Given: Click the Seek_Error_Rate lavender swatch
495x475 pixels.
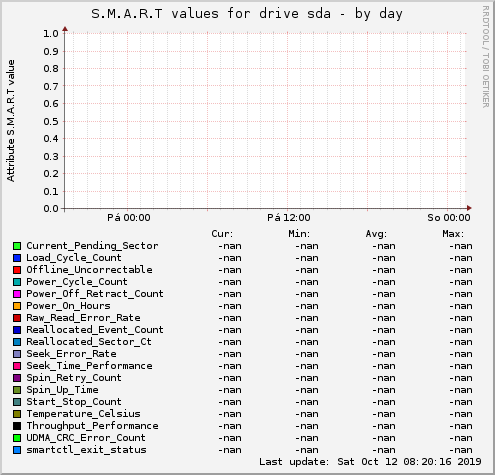Looking at the screenshot, I should click(x=17, y=354).
